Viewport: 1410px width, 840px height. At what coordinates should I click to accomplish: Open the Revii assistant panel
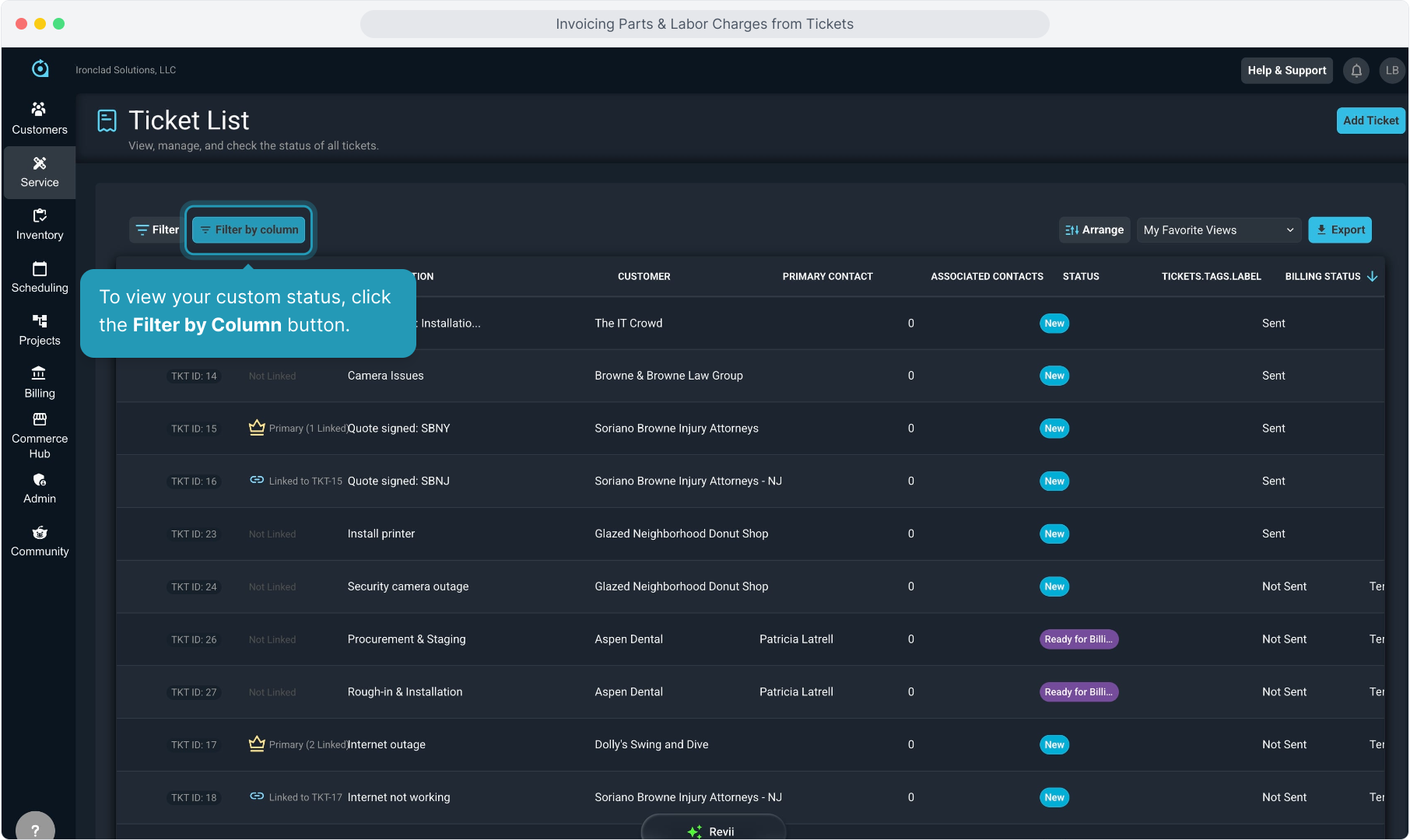(713, 831)
